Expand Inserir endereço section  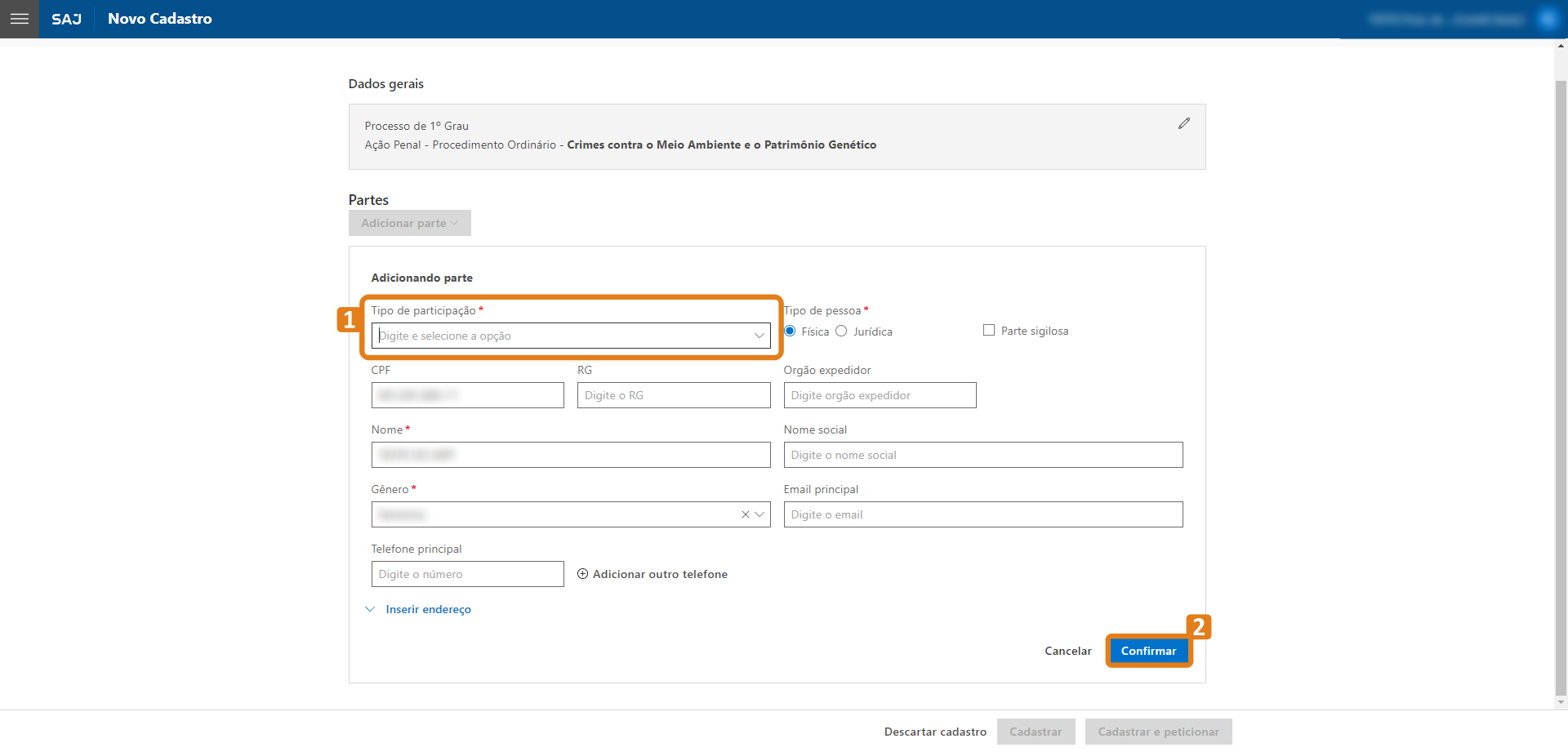click(427, 609)
